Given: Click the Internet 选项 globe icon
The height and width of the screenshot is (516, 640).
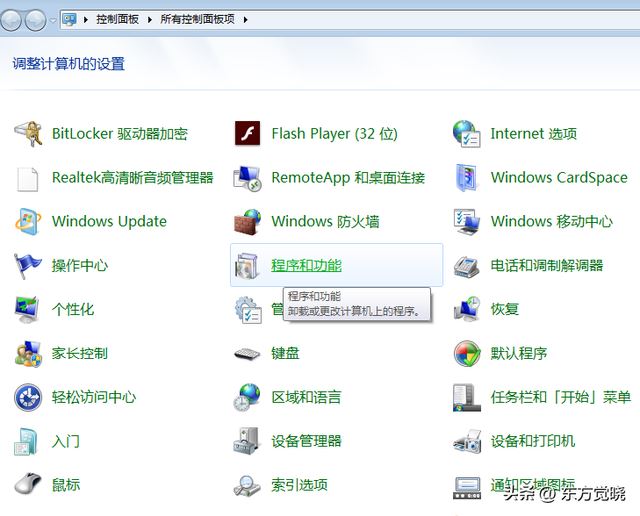Looking at the screenshot, I should point(466,133).
